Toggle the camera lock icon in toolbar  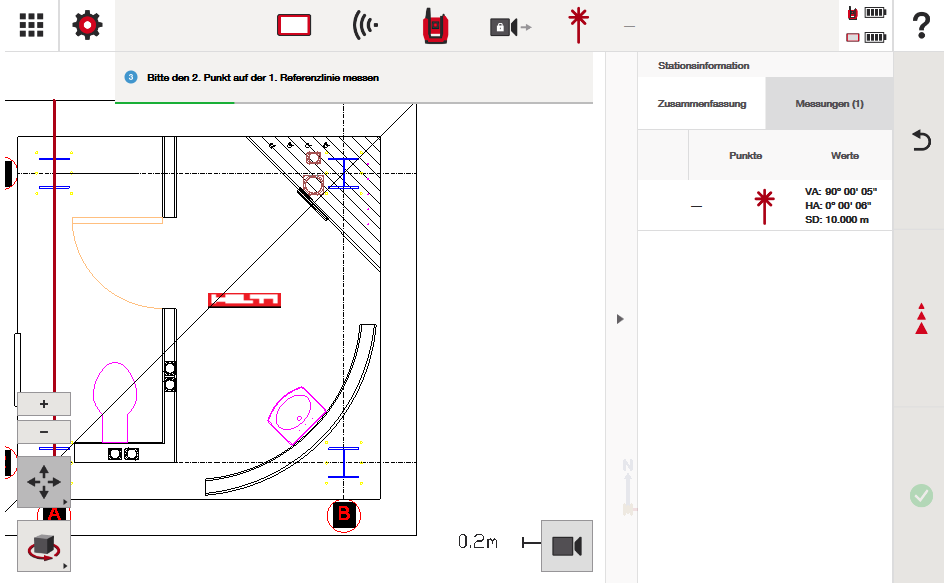coord(509,27)
